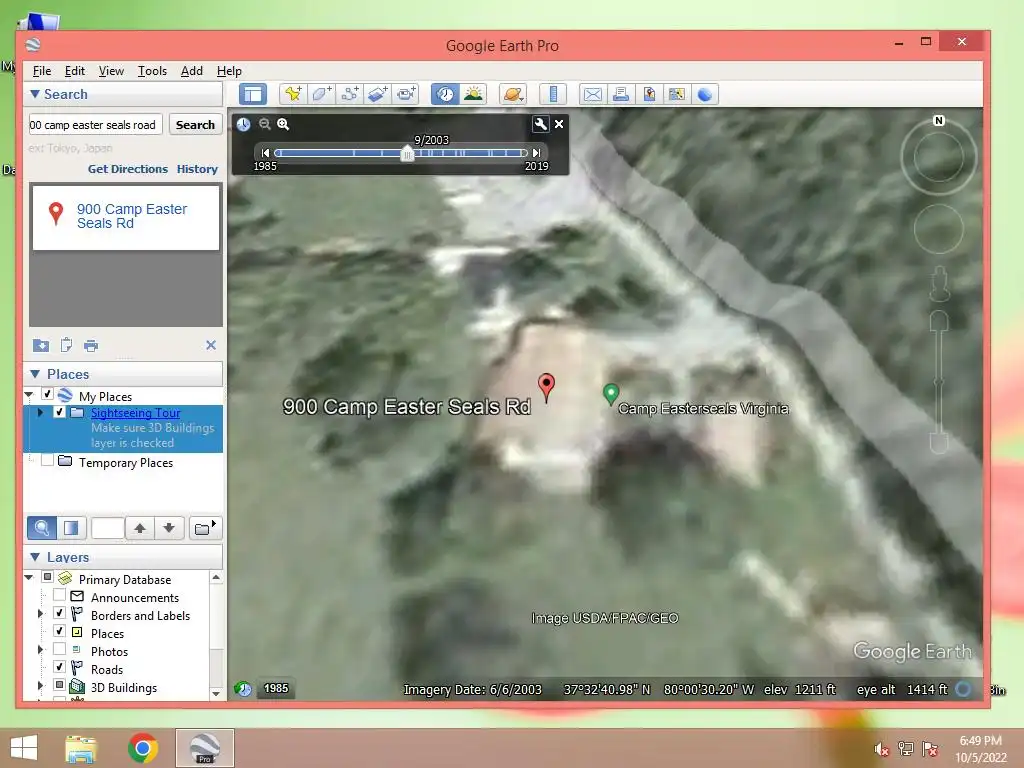The width and height of the screenshot is (1024, 768).
Task: Add an image overlay
Action: point(377,94)
